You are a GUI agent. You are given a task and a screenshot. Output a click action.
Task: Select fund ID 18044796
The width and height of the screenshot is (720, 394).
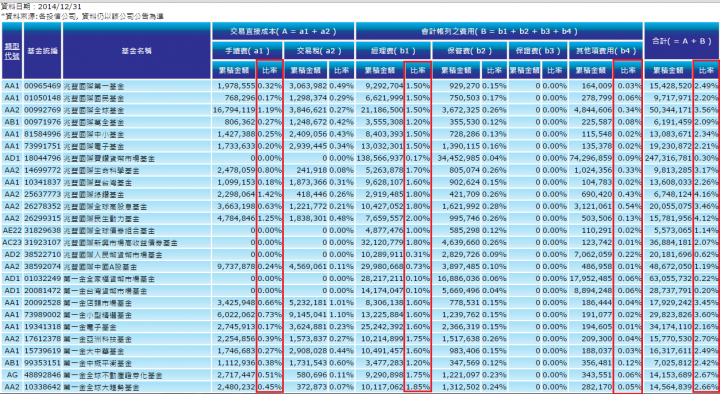42,158
